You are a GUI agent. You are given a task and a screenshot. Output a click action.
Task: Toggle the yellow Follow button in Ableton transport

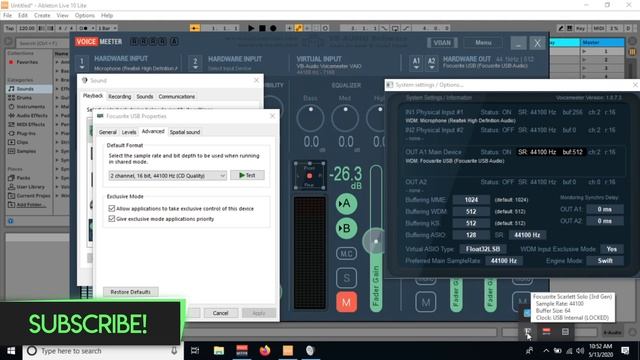pos(195,28)
